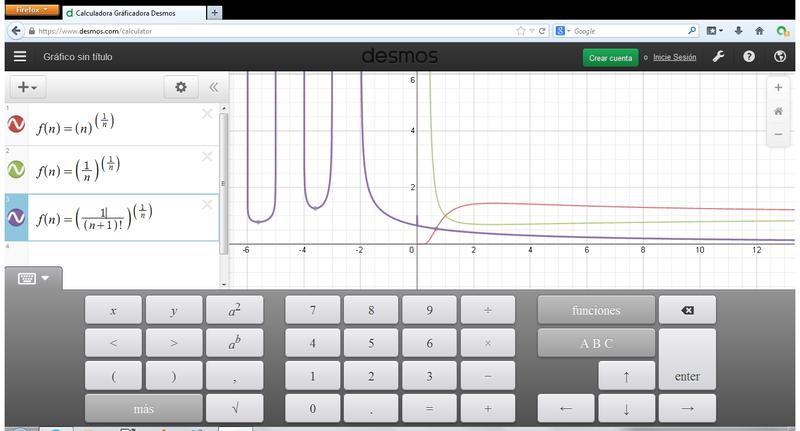Delete the second expression with X
This screenshot has width=800, height=431.
[x=207, y=156]
